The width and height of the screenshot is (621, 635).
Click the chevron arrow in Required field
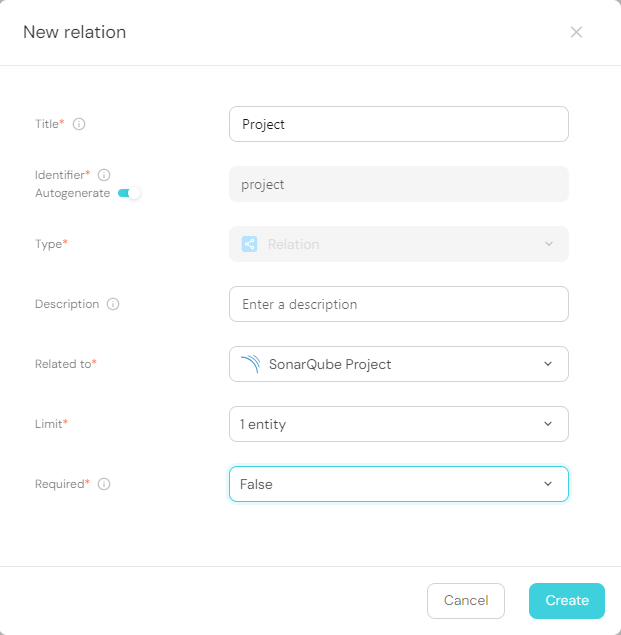pos(548,484)
